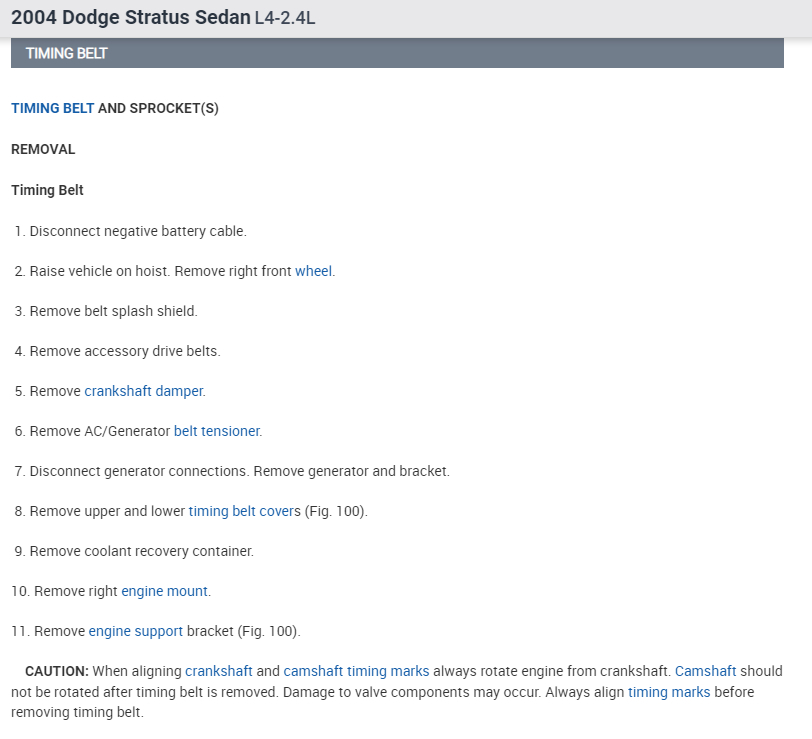Screen dimensions: 812x739
Task: Click the 2004 Dodge Stratus Sedan title
Action: point(130,18)
